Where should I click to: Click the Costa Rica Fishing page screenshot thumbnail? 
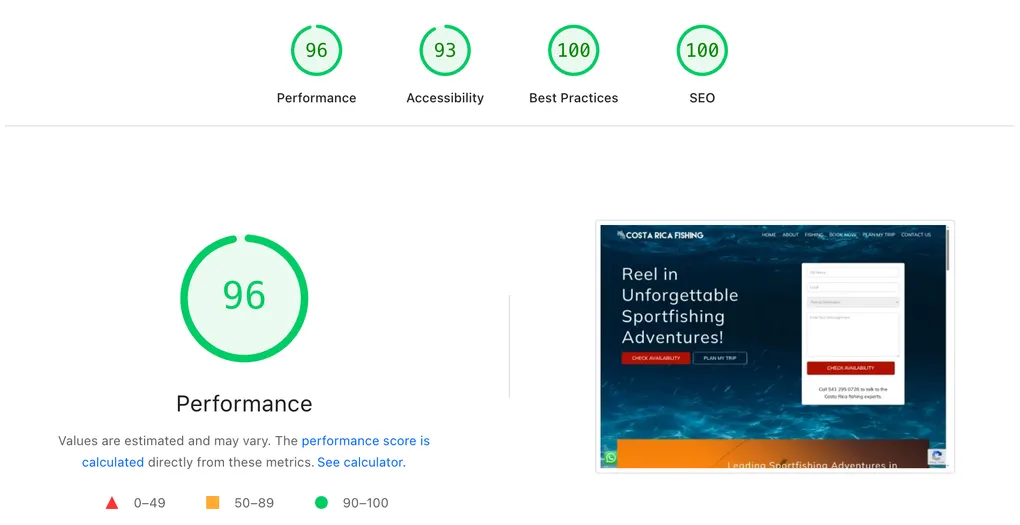(775, 347)
